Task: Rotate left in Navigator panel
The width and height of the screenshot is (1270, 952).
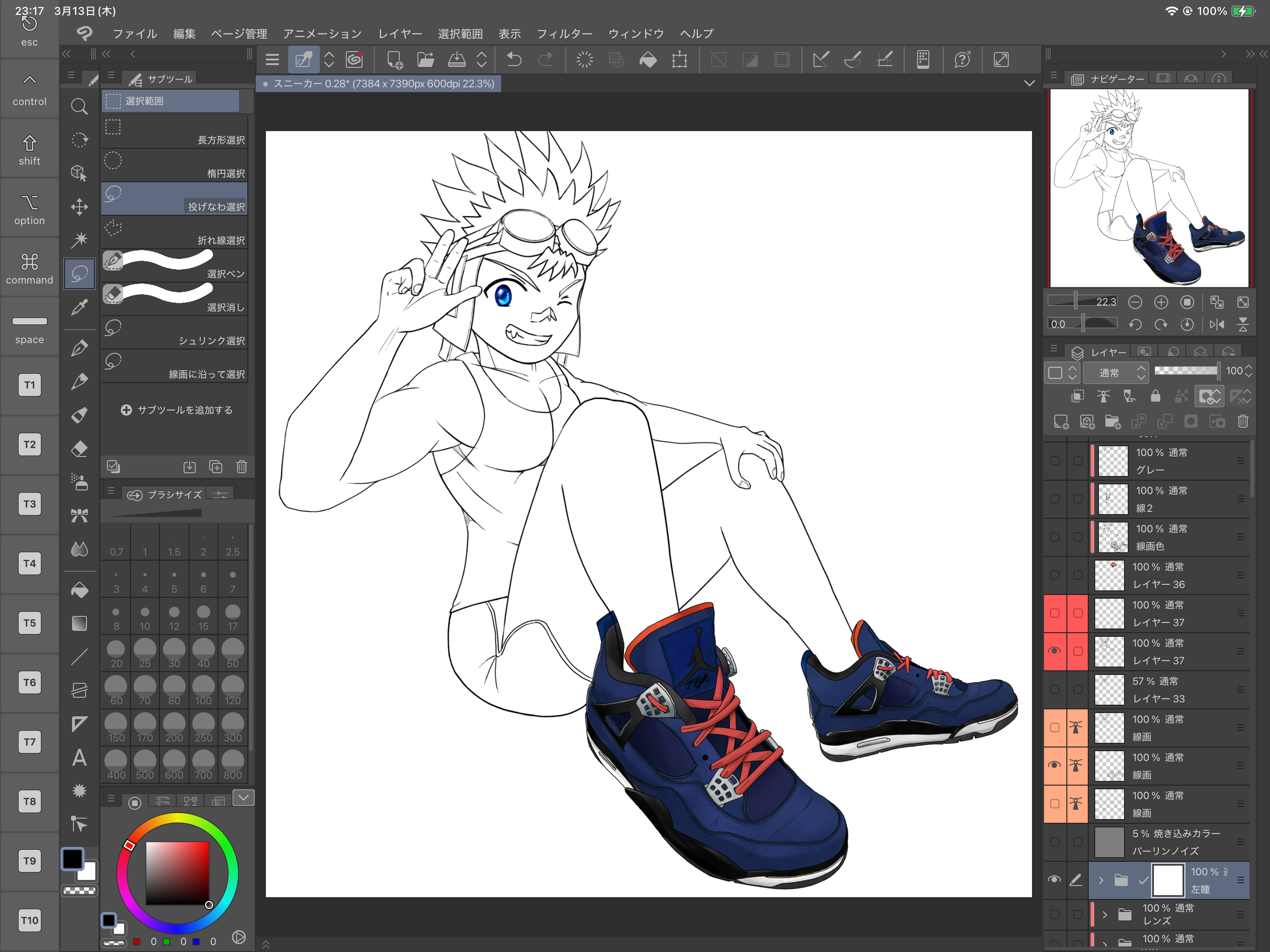Action: (x=1135, y=324)
